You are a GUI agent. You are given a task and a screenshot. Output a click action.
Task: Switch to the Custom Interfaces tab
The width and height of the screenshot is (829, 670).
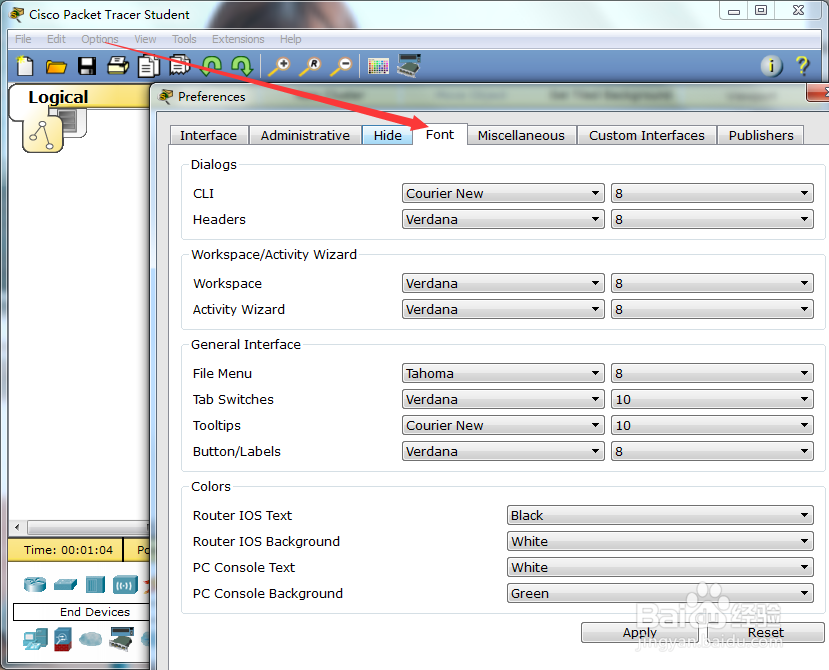[x=646, y=134]
